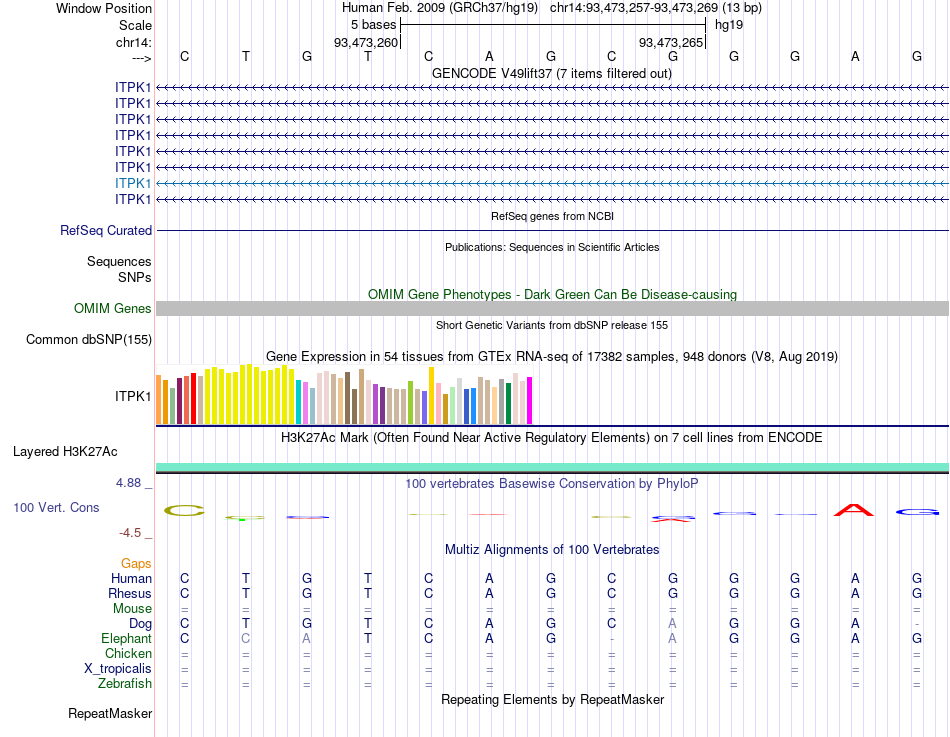Click the 4.88 conservation maximum value
This screenshot has height=737, width=950.
(128, 483)
